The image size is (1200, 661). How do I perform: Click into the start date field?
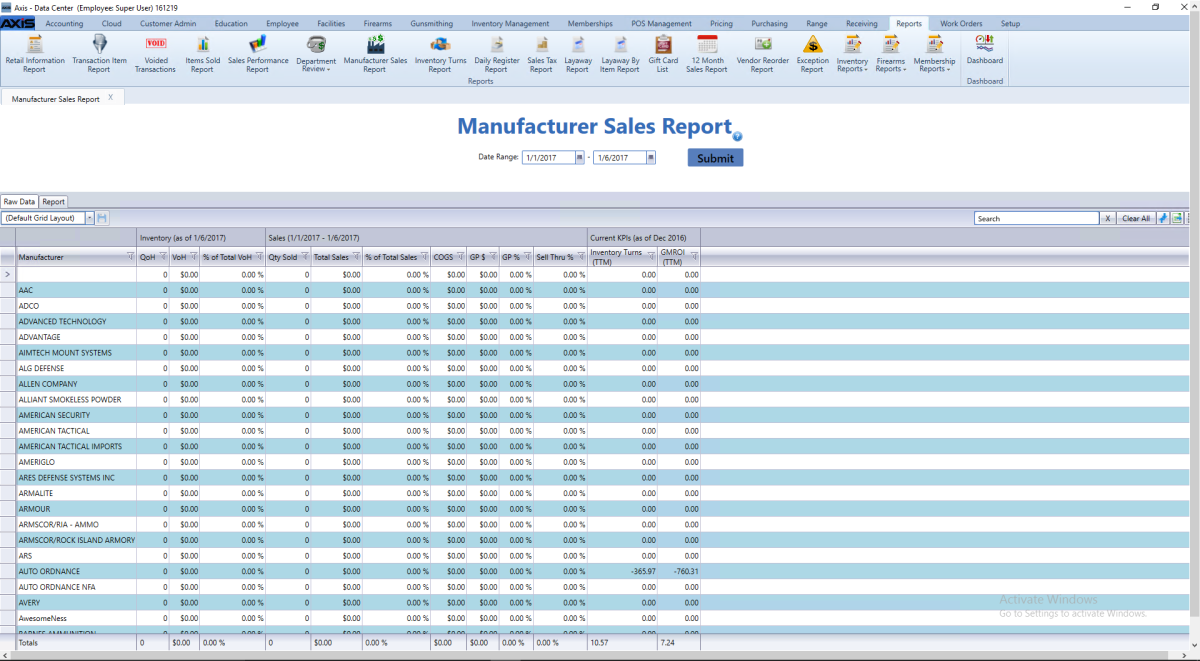coord(548,157)
